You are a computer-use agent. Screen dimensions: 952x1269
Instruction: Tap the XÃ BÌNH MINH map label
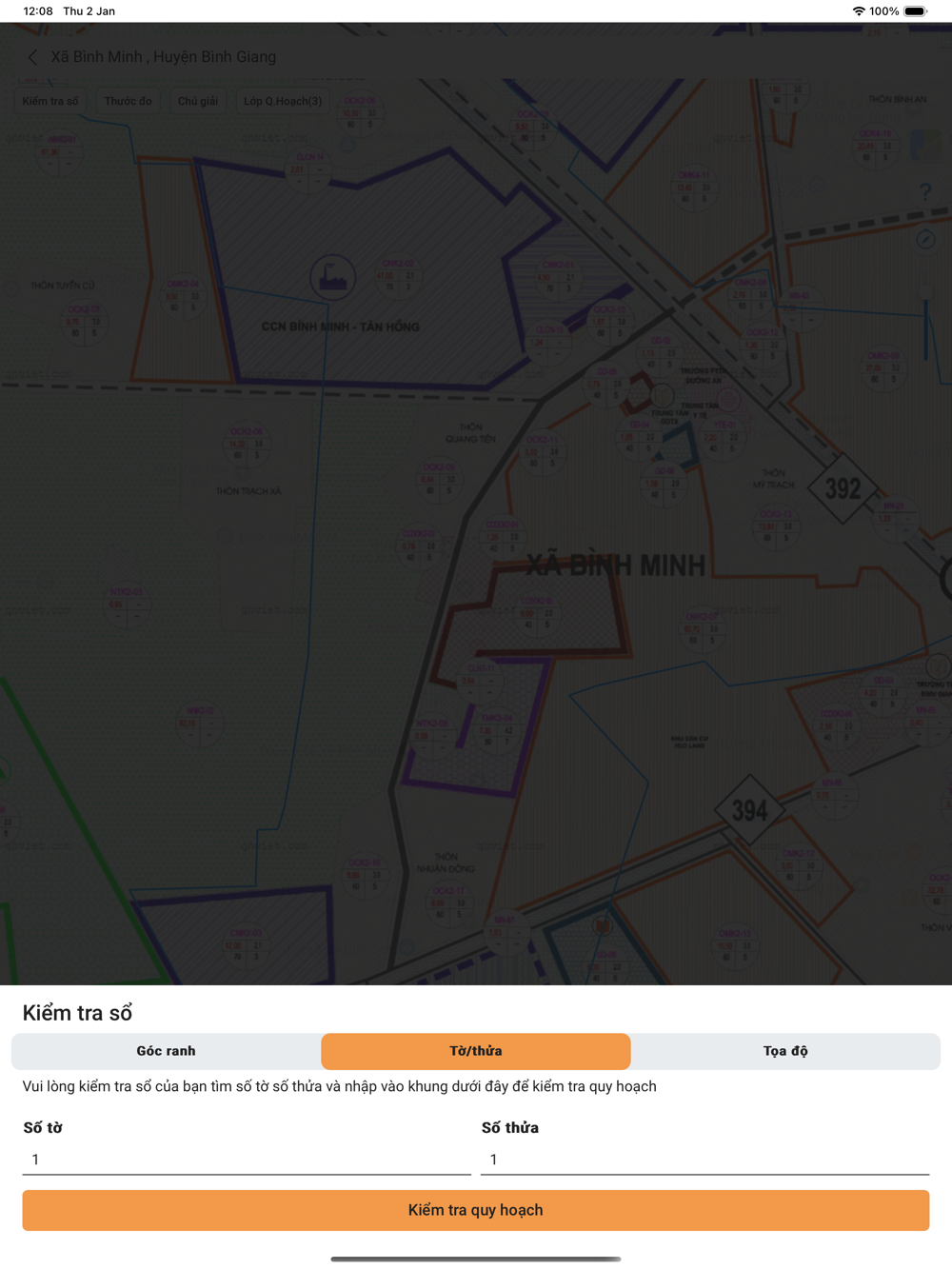point(616,565)
